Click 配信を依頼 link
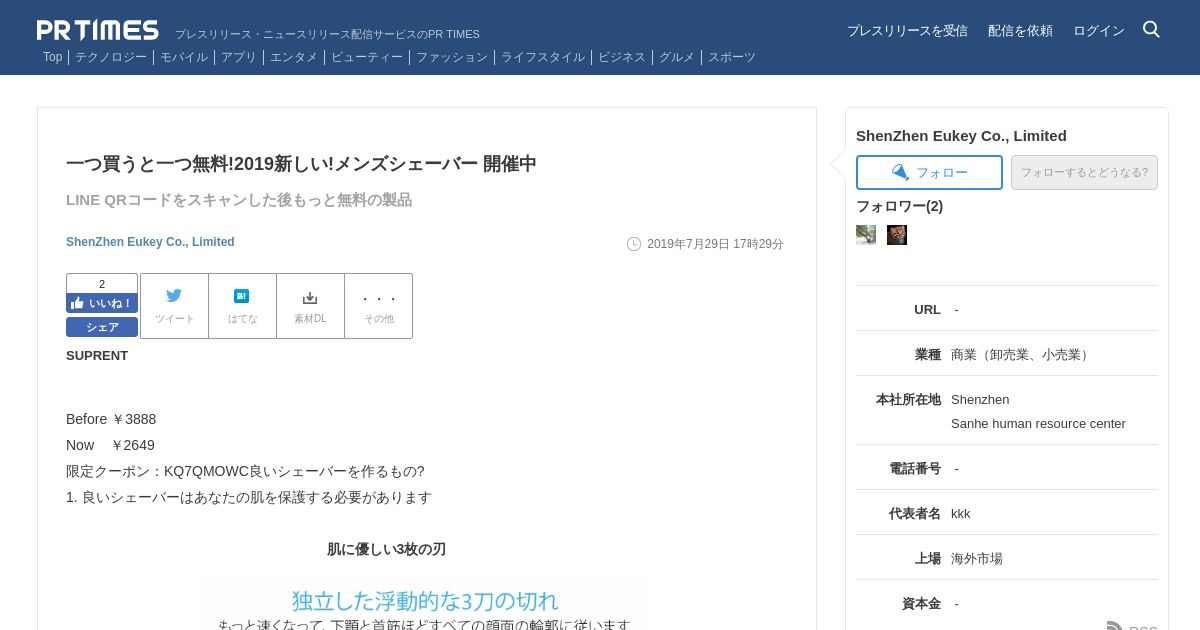The image size is (1200, 630). point(1020,31)
